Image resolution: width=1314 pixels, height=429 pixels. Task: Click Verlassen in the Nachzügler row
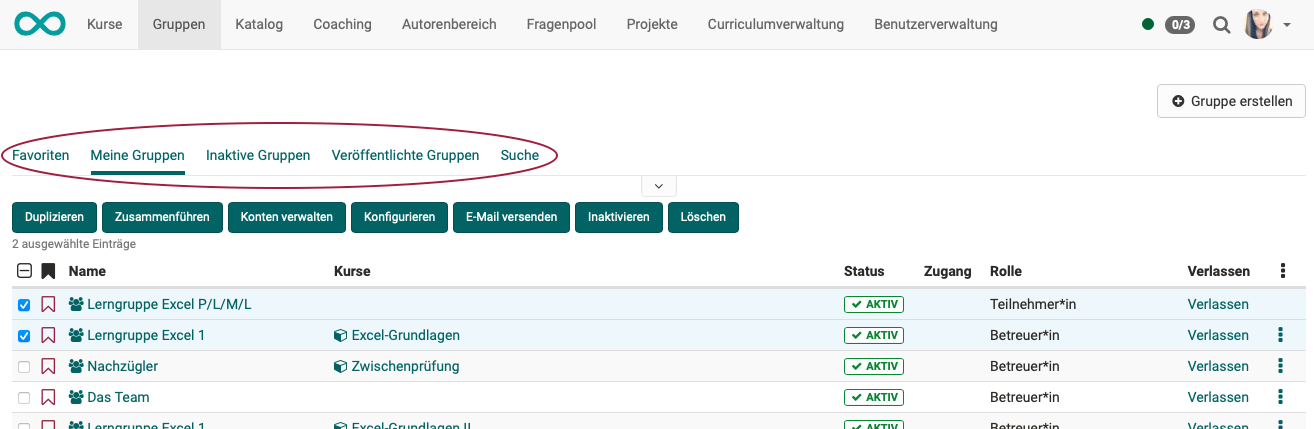1218,366
